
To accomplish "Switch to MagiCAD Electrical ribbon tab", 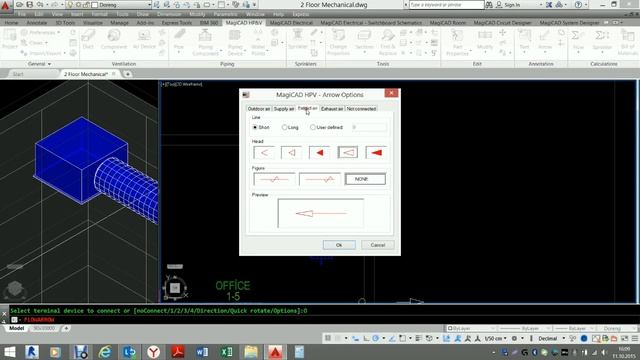I will click(291, 23).
